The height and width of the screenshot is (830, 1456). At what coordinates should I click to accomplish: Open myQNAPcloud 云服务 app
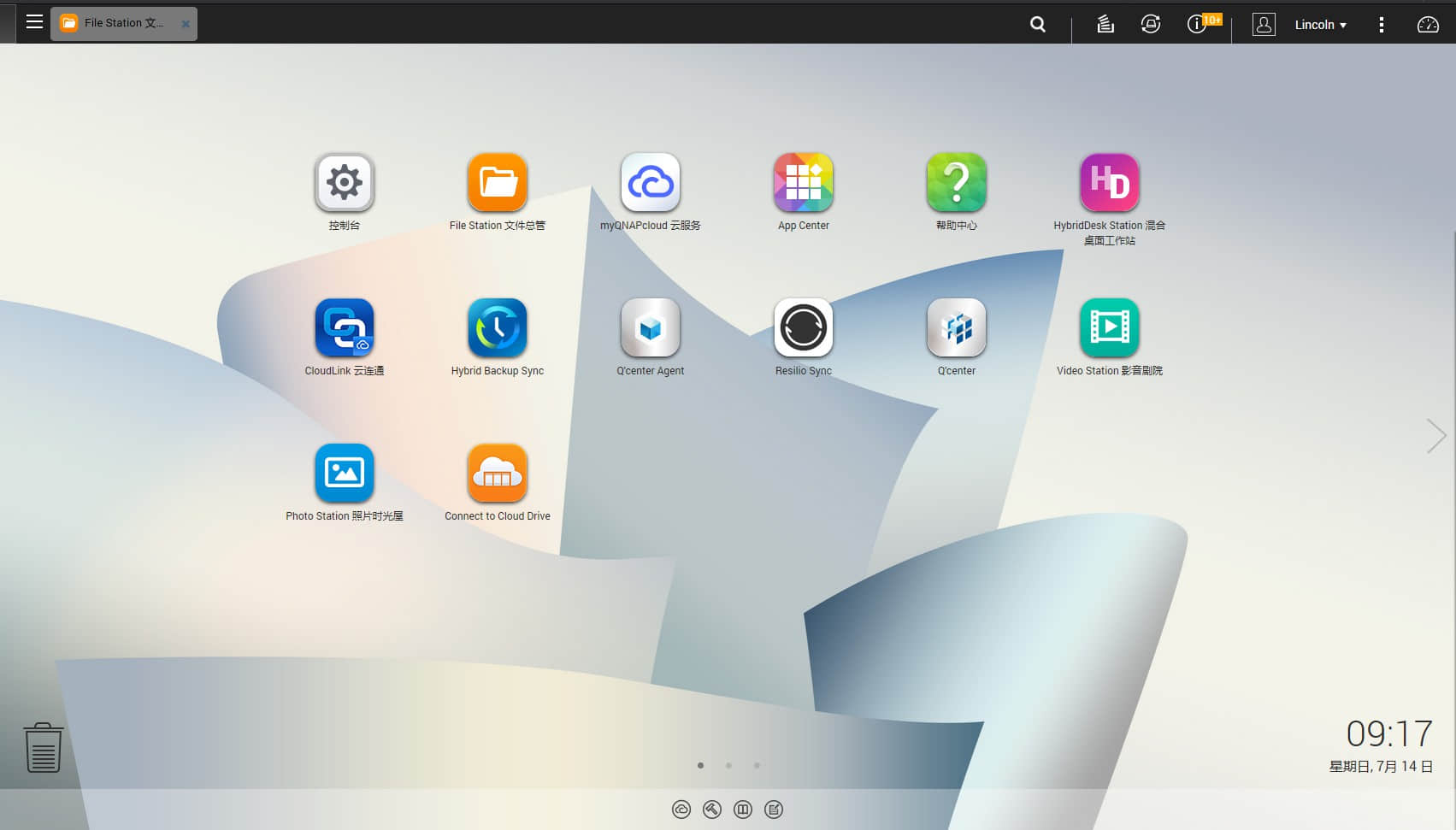[x=651, y=182]
